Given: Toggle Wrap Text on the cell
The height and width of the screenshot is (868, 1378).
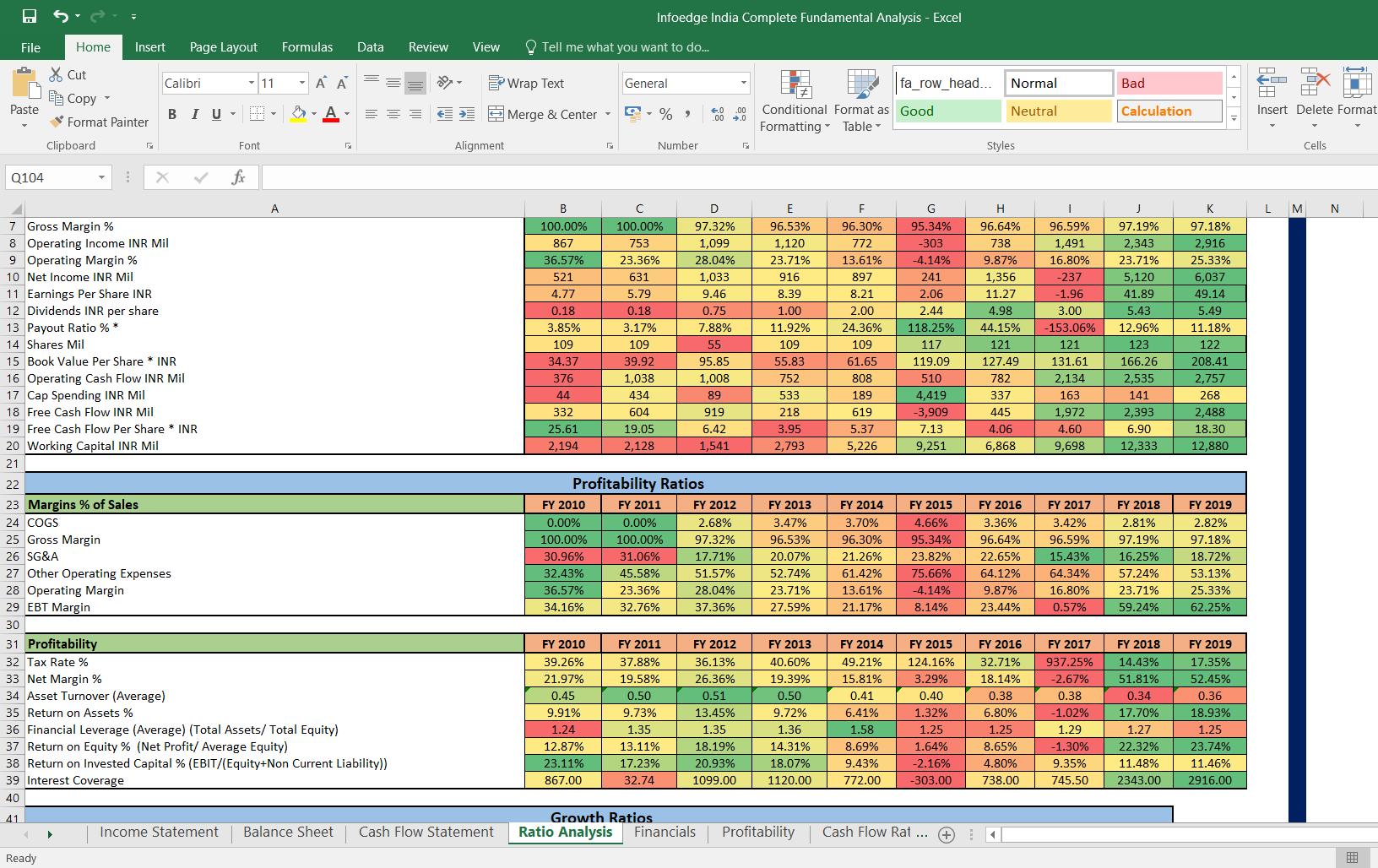Looking at the screenshot, I should tap(526, 83).
